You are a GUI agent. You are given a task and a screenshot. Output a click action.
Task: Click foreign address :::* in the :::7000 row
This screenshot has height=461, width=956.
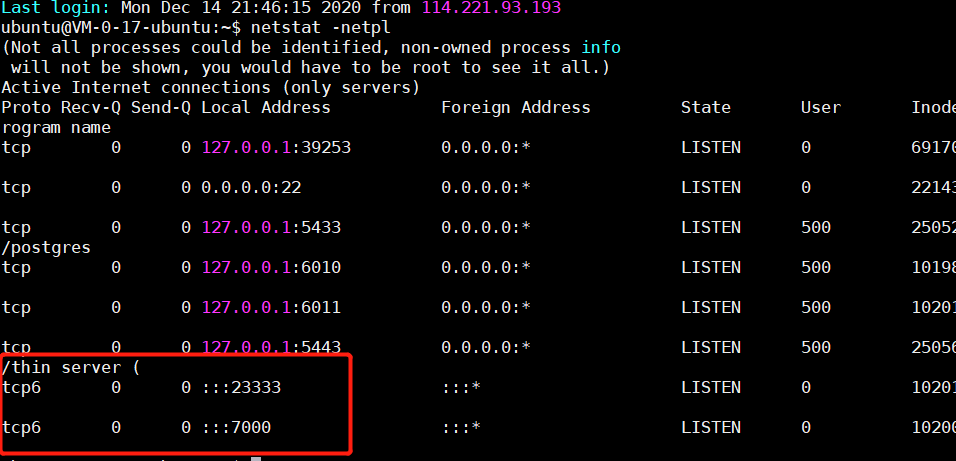click(x=461, y=427)
